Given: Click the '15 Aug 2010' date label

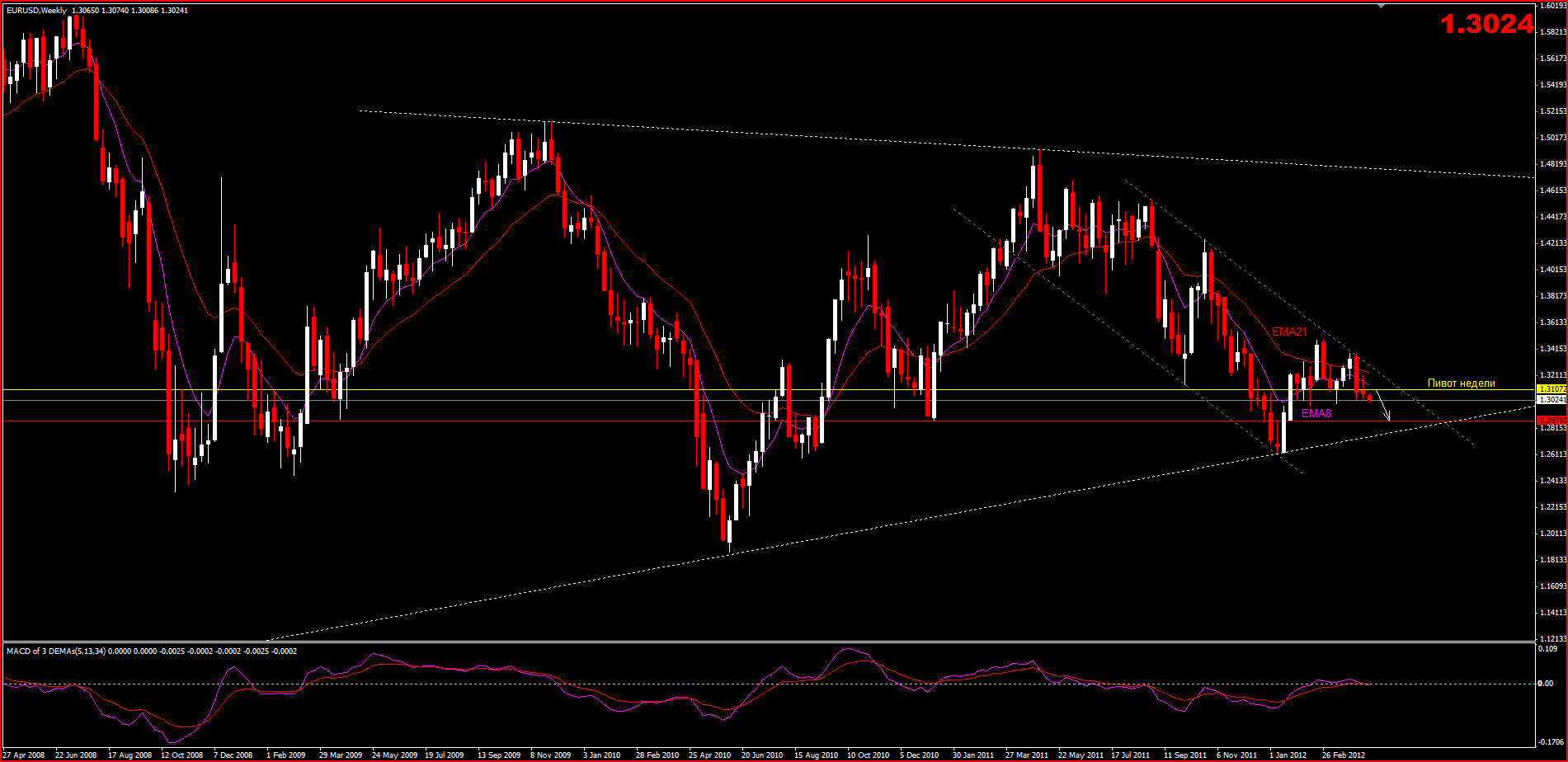Looking at the screenshot, I should pyautogui.click(x=817, y=755).
